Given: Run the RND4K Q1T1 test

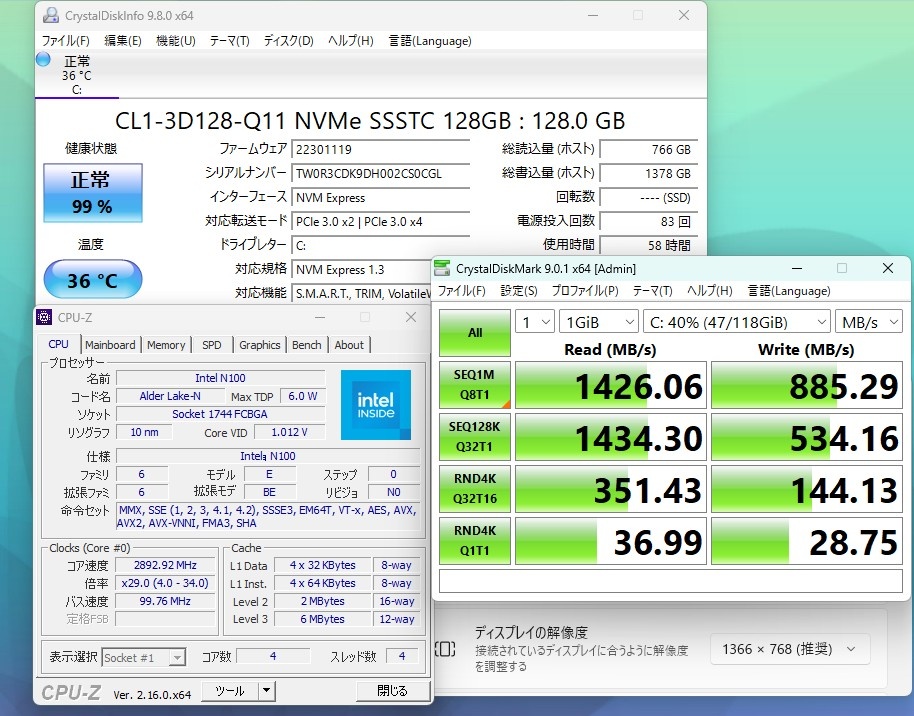Looking at the screenshot, I should coord(475,540).
